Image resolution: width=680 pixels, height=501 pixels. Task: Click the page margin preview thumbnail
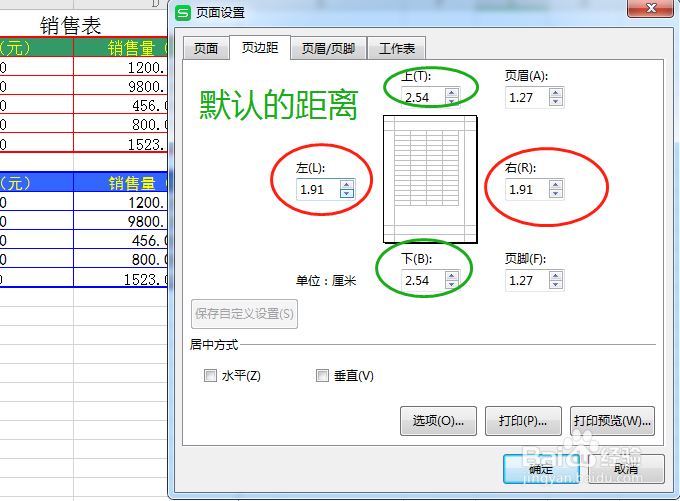coord(430,179)
